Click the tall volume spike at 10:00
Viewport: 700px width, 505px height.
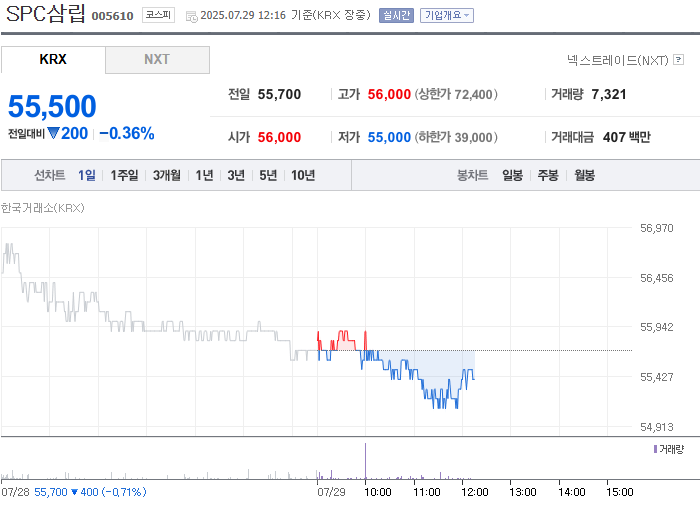[x=365, y=461]
